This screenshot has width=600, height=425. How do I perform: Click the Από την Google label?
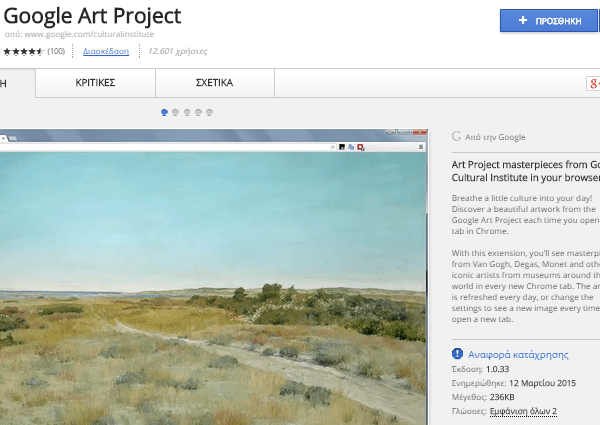tap(495, 137)
